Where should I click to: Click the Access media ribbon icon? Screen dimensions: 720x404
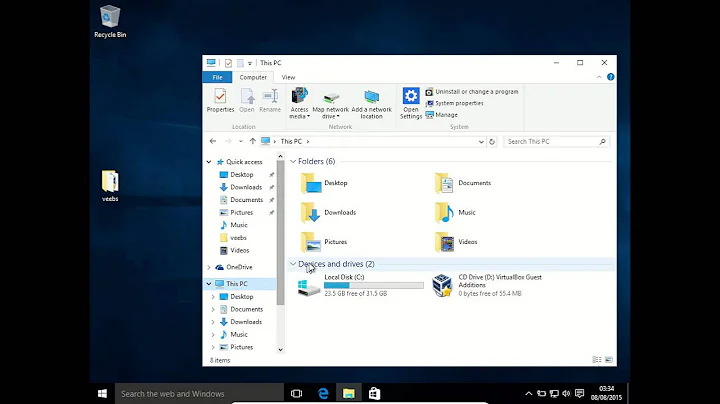click(x=299, y=103)
